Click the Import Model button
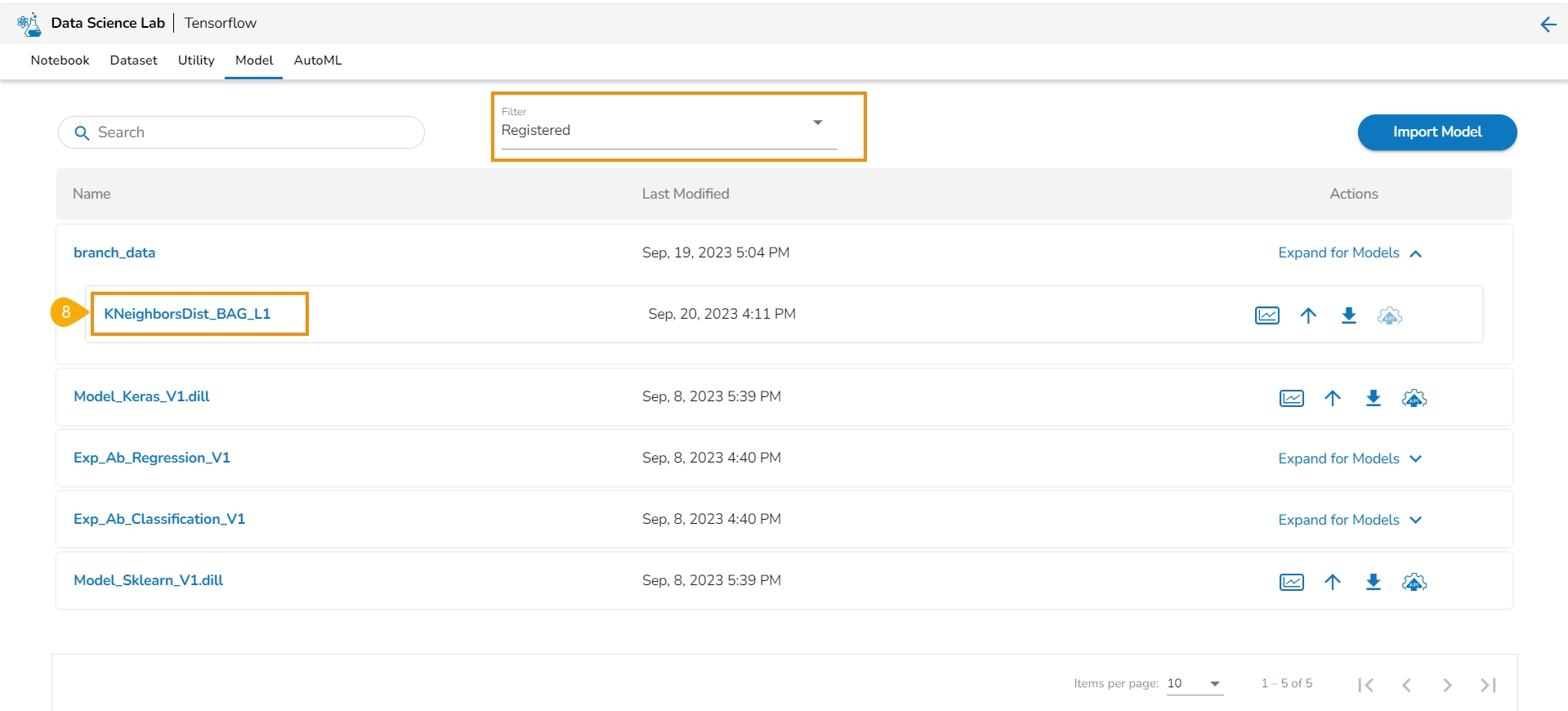The height and width of the screenshot is (711, 1568). click(x=1436, y=132)
